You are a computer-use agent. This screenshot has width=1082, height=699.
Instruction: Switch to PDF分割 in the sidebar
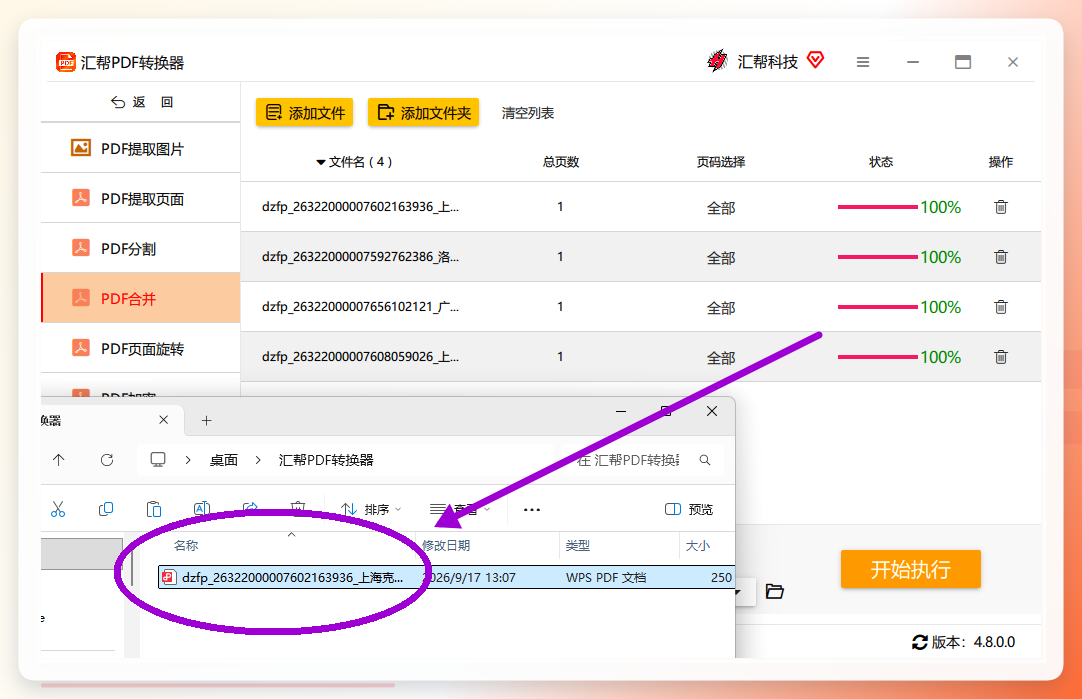click(141, 248)
